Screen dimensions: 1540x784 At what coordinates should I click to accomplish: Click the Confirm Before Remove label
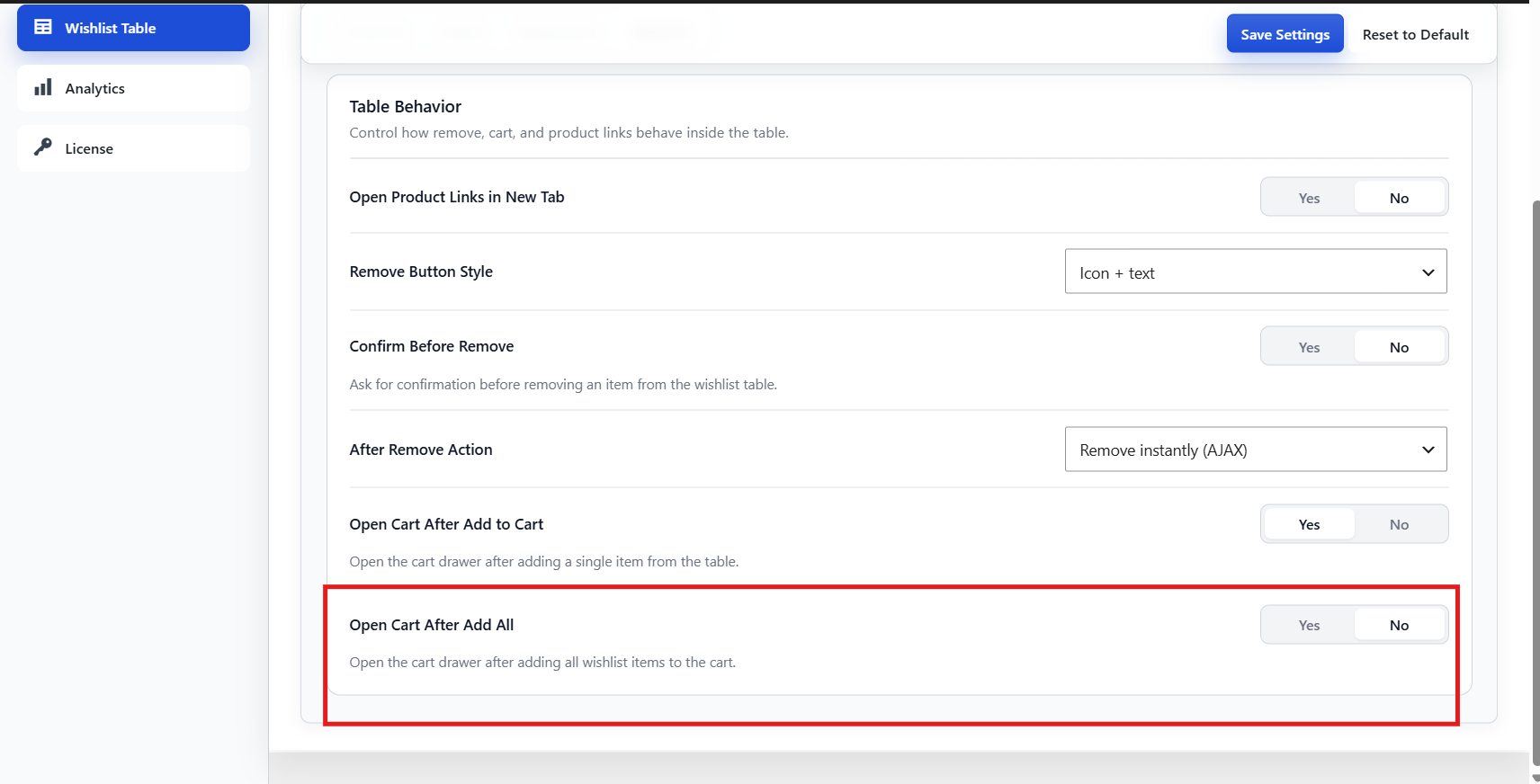coord(432,346)
